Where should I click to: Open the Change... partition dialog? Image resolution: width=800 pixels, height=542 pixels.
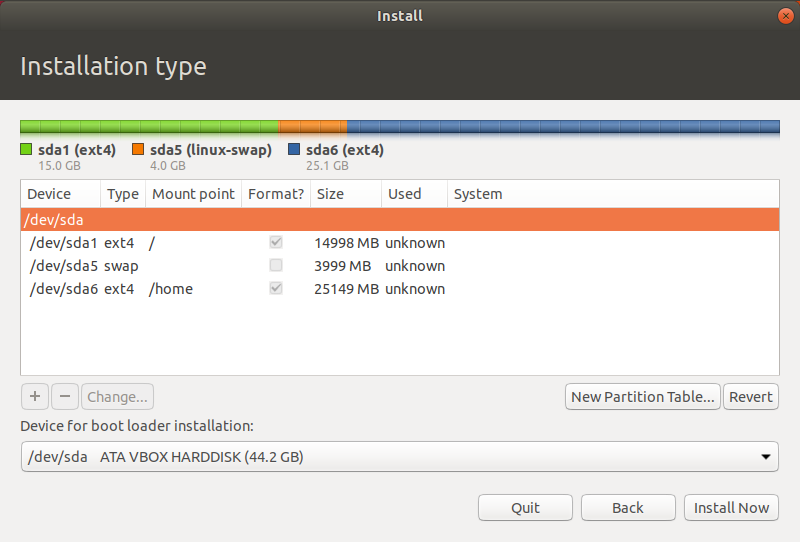[117, 397]
